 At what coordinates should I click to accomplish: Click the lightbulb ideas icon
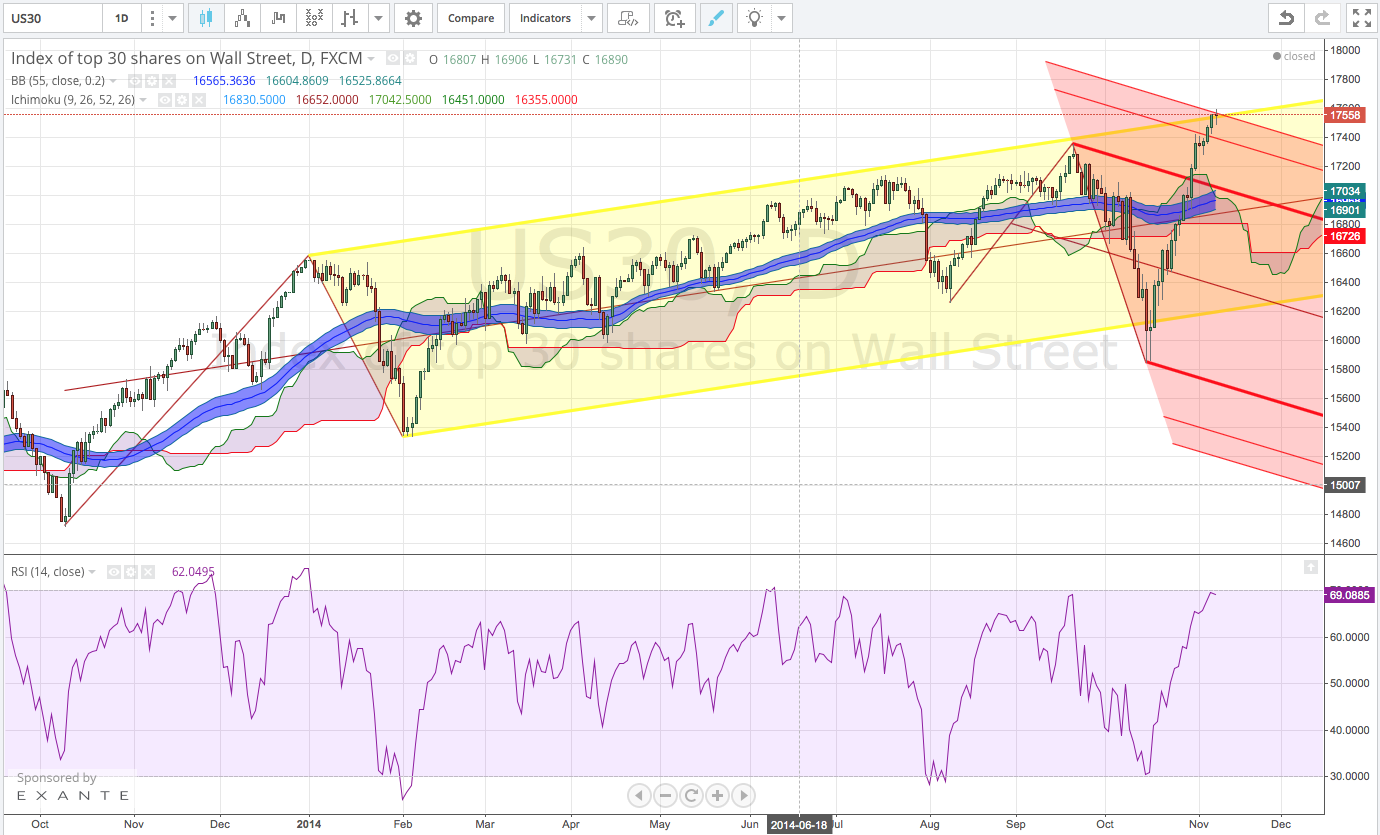pyautogui.click(x=755, y=18)
